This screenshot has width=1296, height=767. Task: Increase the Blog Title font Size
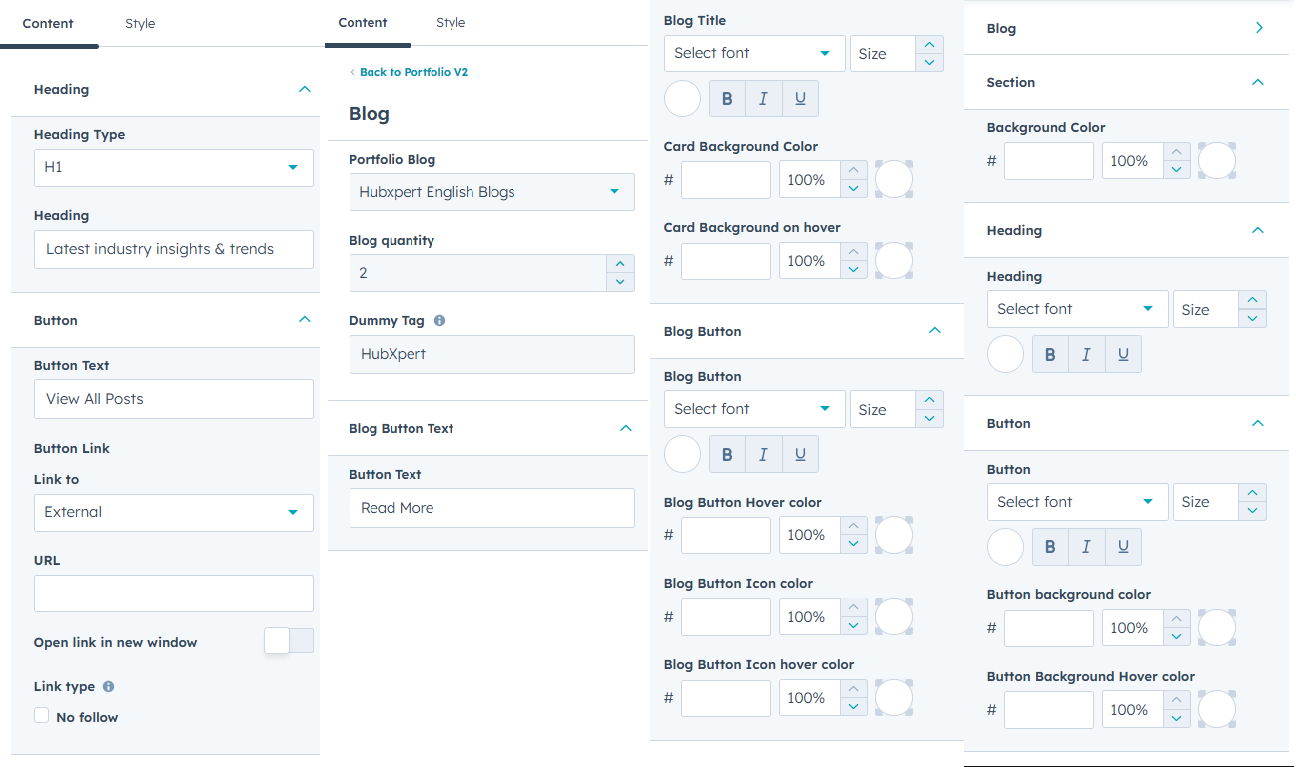click(x=930, y=44)
